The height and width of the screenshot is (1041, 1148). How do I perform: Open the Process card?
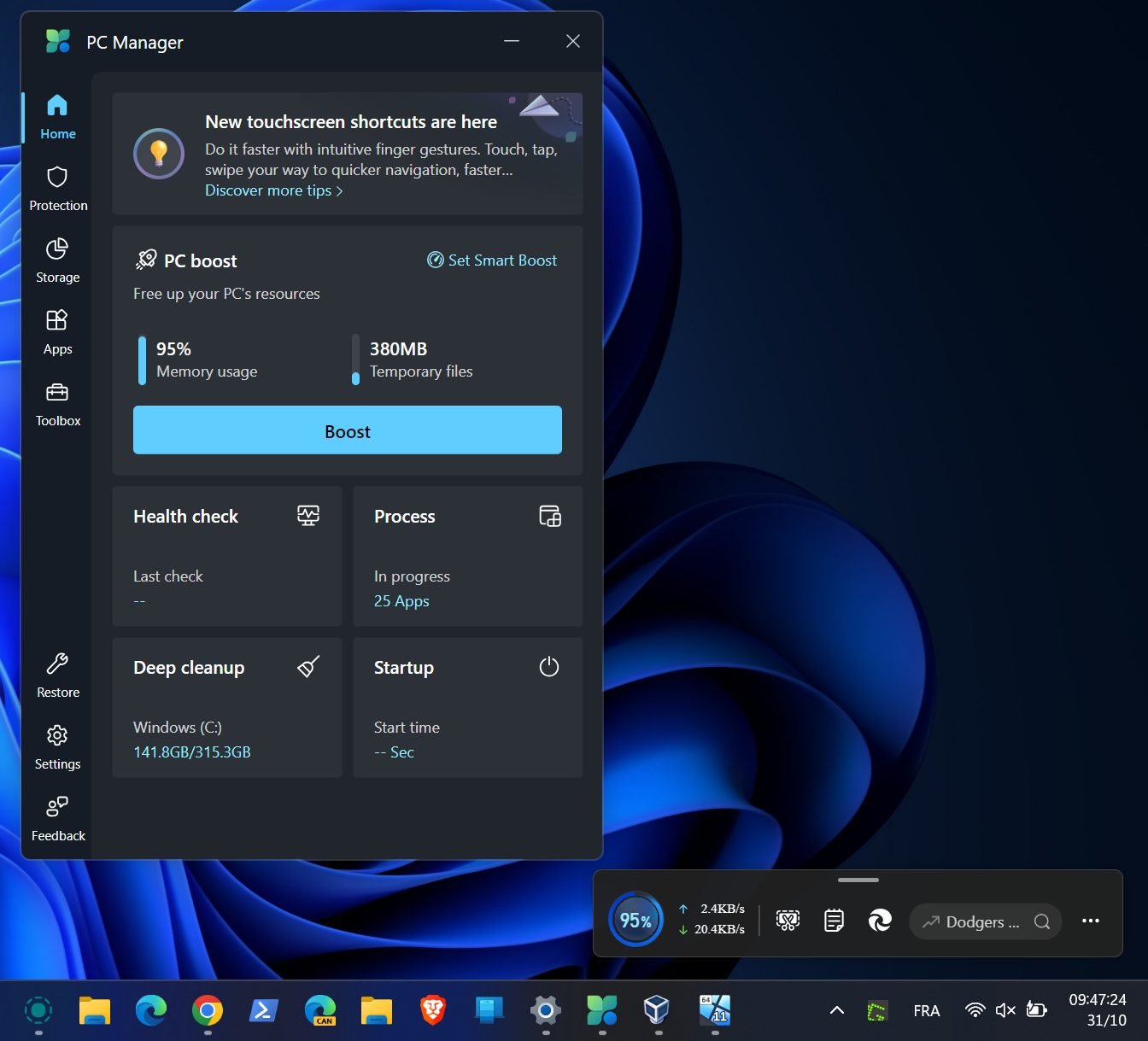tap(467, 556)
